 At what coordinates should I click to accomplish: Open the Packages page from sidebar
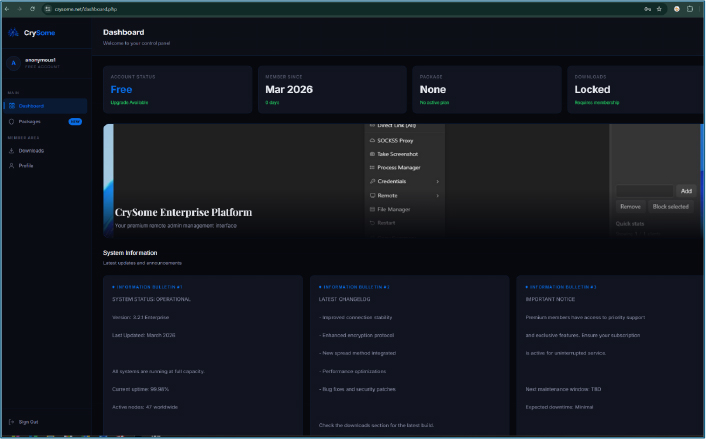click(30, 121)
